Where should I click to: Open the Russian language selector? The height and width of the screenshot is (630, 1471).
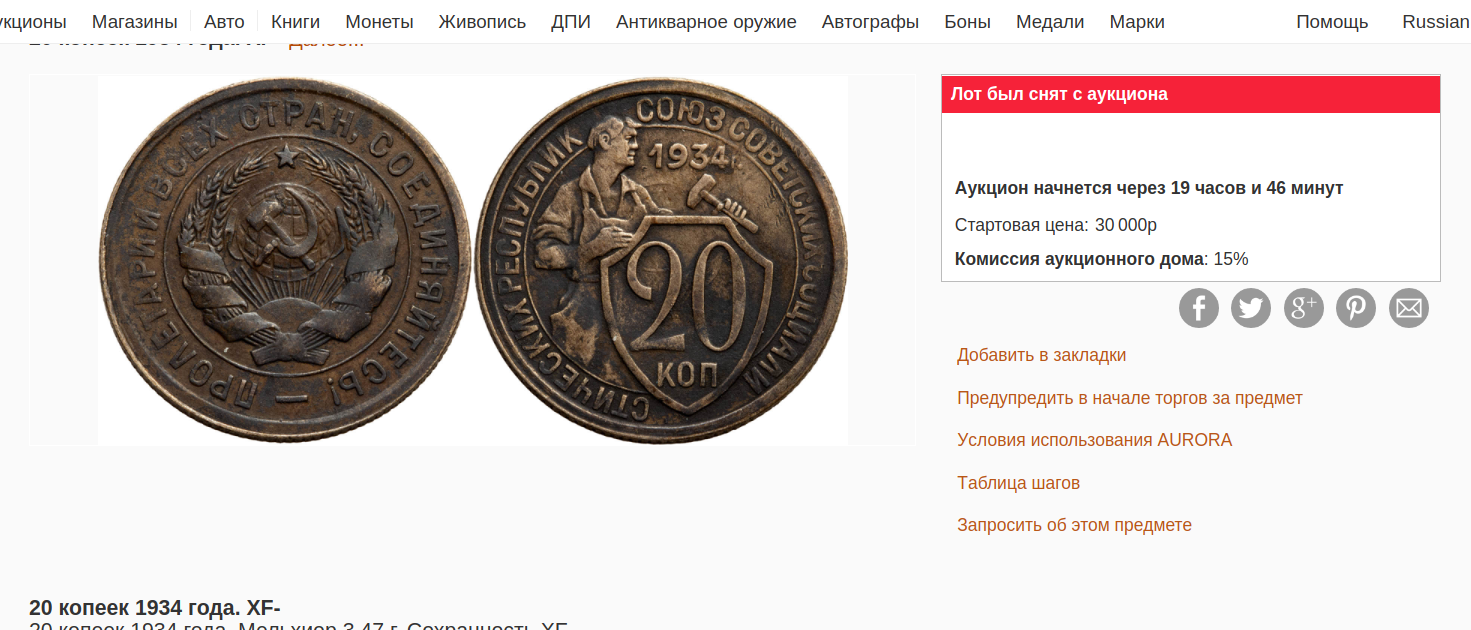pyautogui.click(x=1436, y=22)
